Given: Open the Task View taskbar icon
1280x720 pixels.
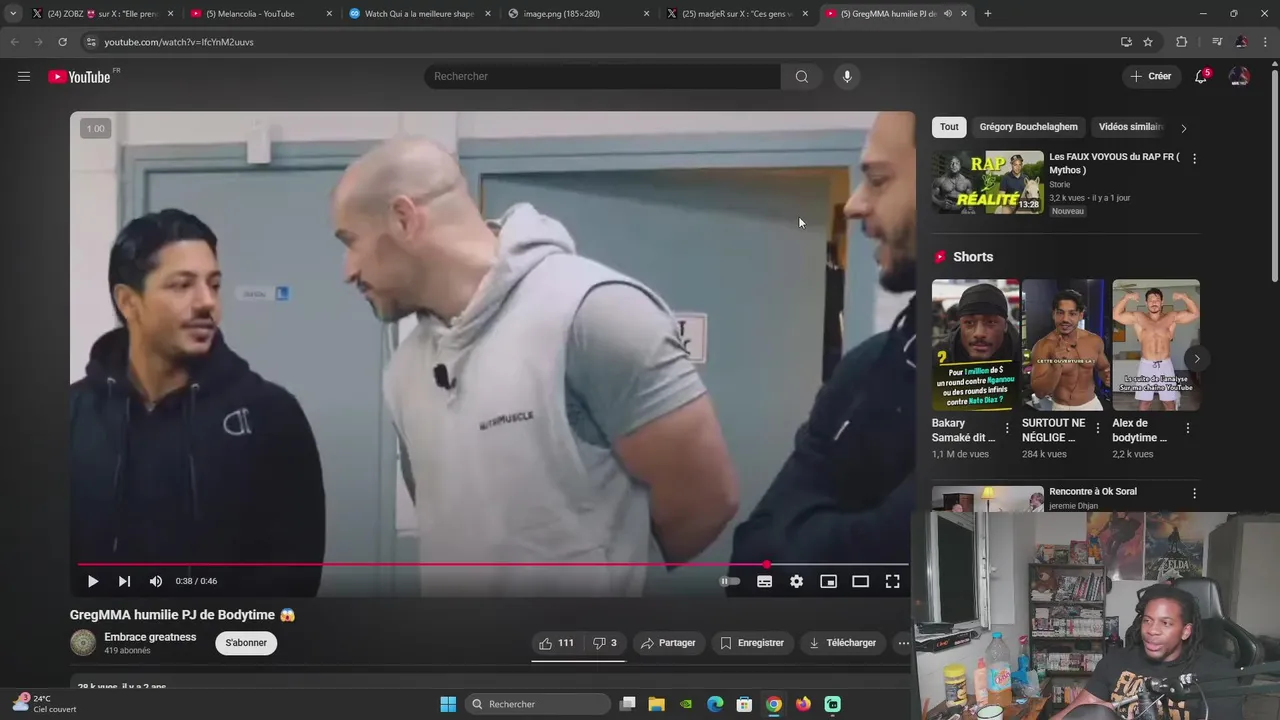Looking at the screenshot, I should 627,704.
